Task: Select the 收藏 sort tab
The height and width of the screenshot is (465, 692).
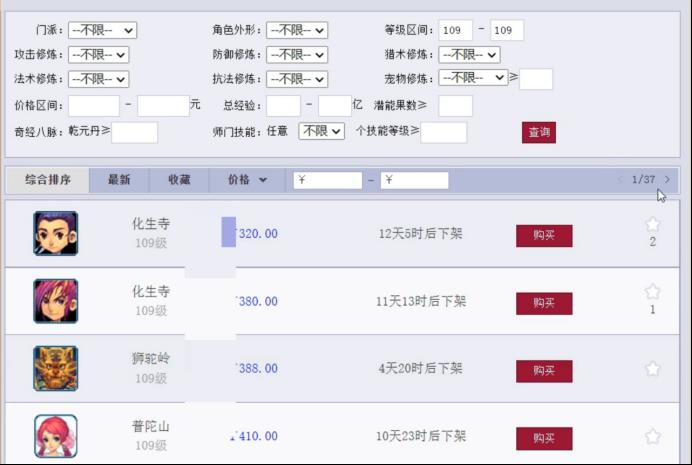Action: (179, 180)
